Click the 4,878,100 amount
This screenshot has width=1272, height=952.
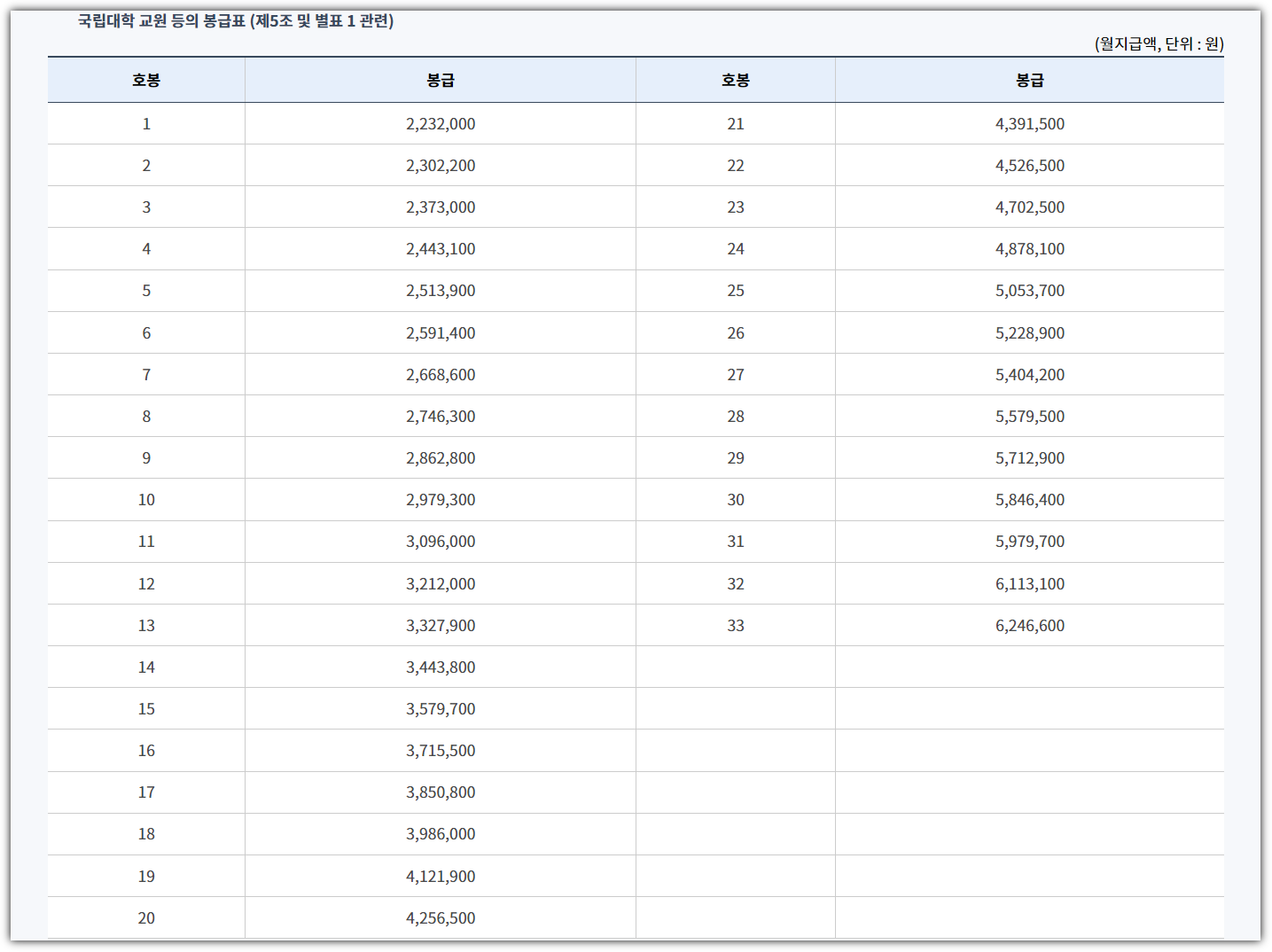[x=1030, y=249]
